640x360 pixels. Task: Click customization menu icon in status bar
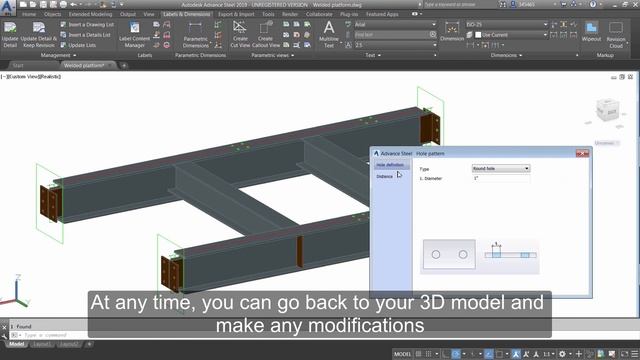[634, 354]
